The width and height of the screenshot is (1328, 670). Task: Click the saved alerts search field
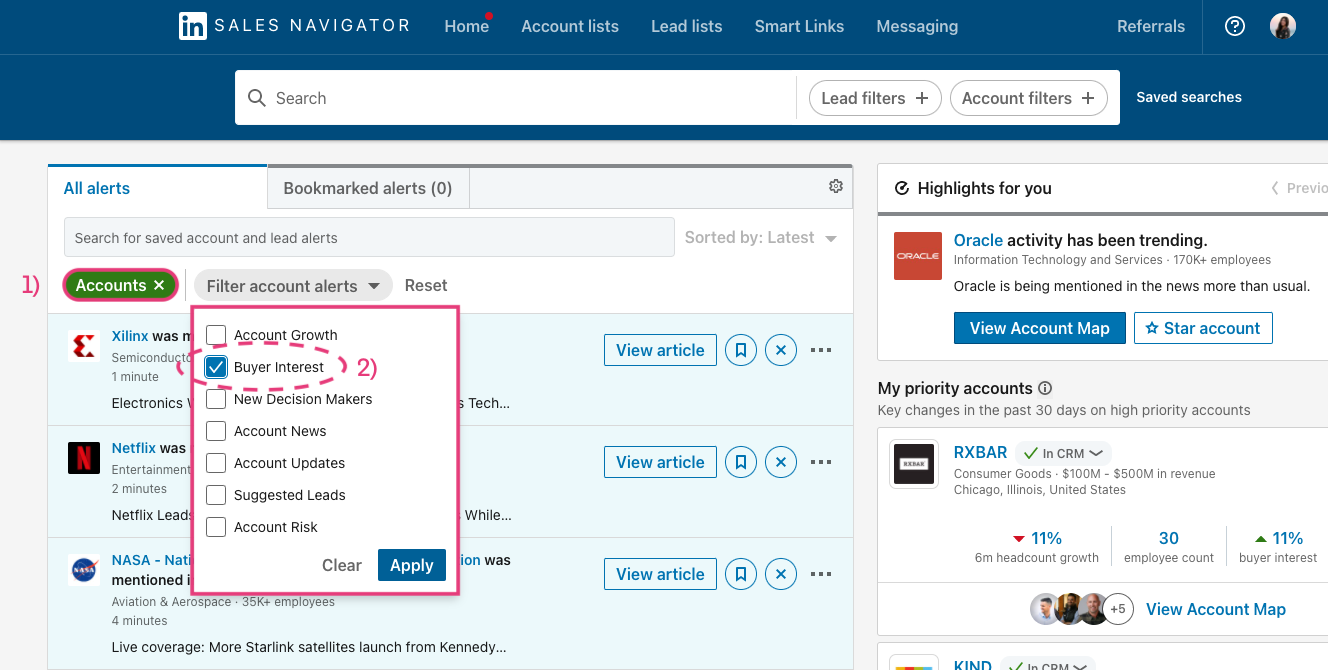pyautogui.click(x=369, y=238)
